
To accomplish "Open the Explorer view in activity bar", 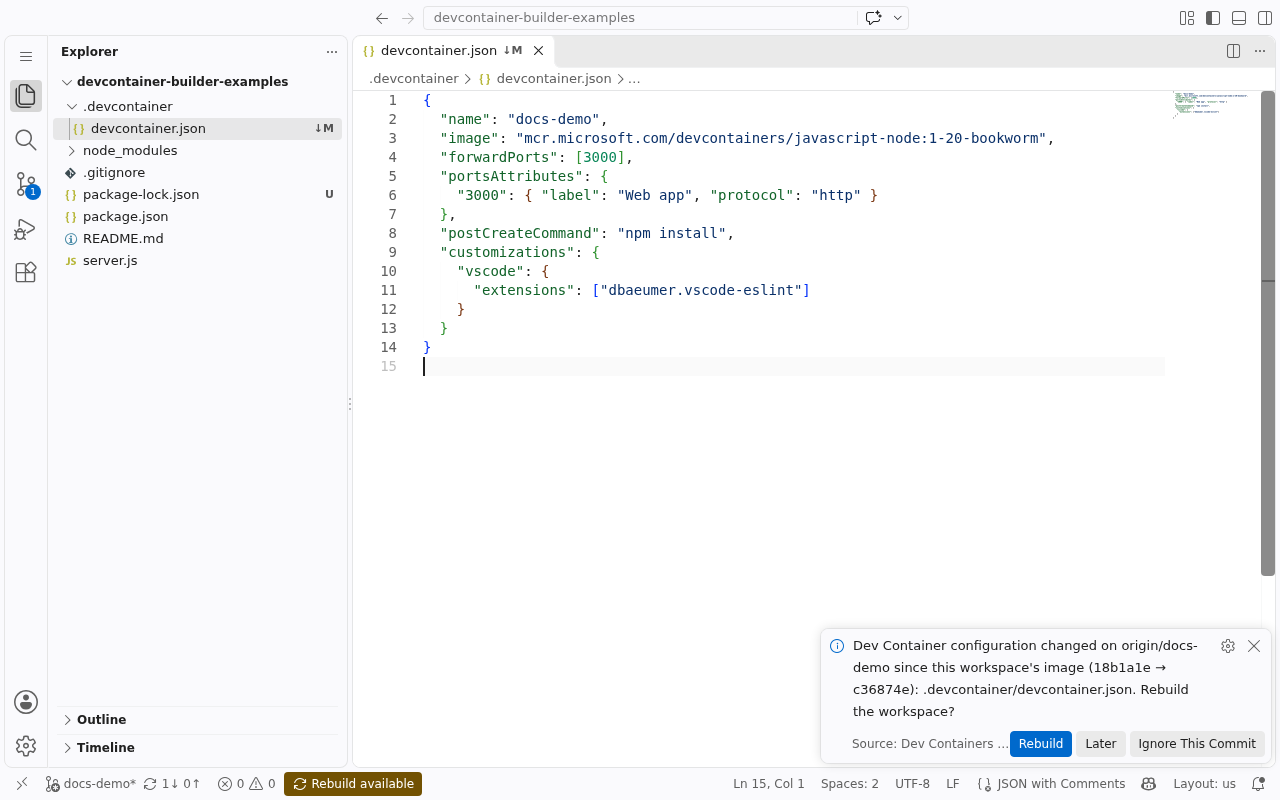I will pos(26,96).
